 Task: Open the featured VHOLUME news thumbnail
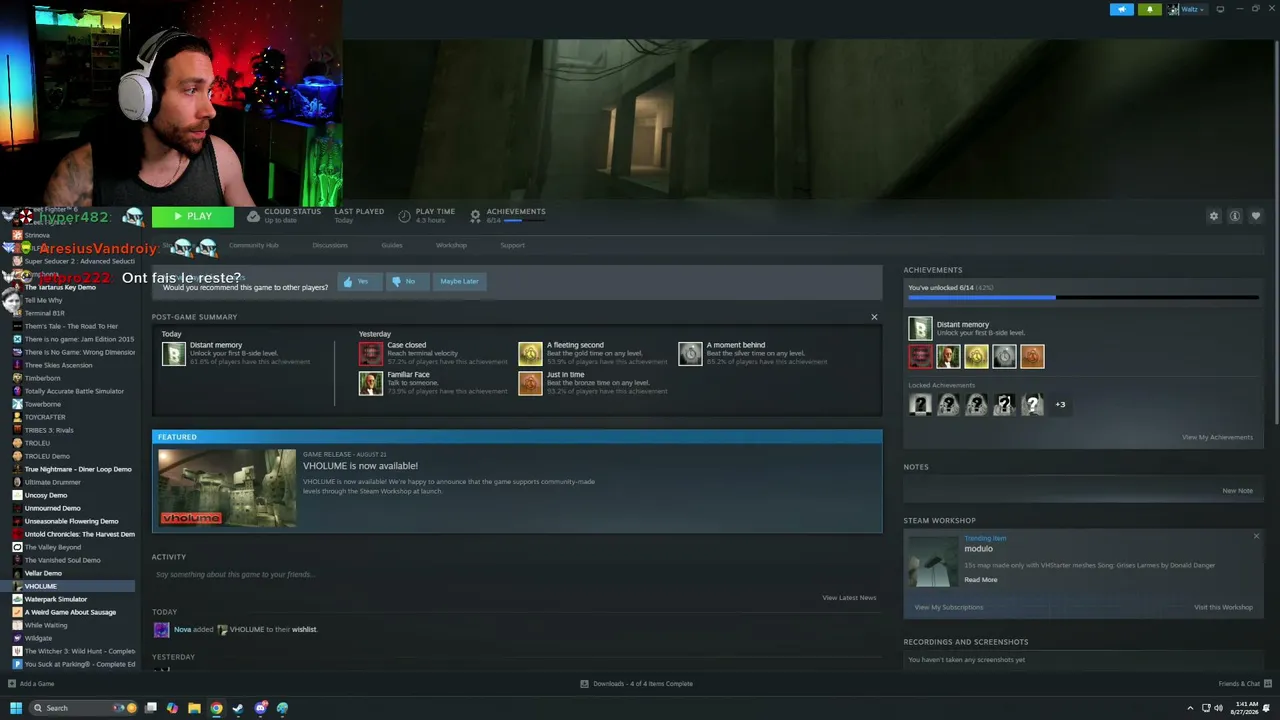tap(227, 487)
